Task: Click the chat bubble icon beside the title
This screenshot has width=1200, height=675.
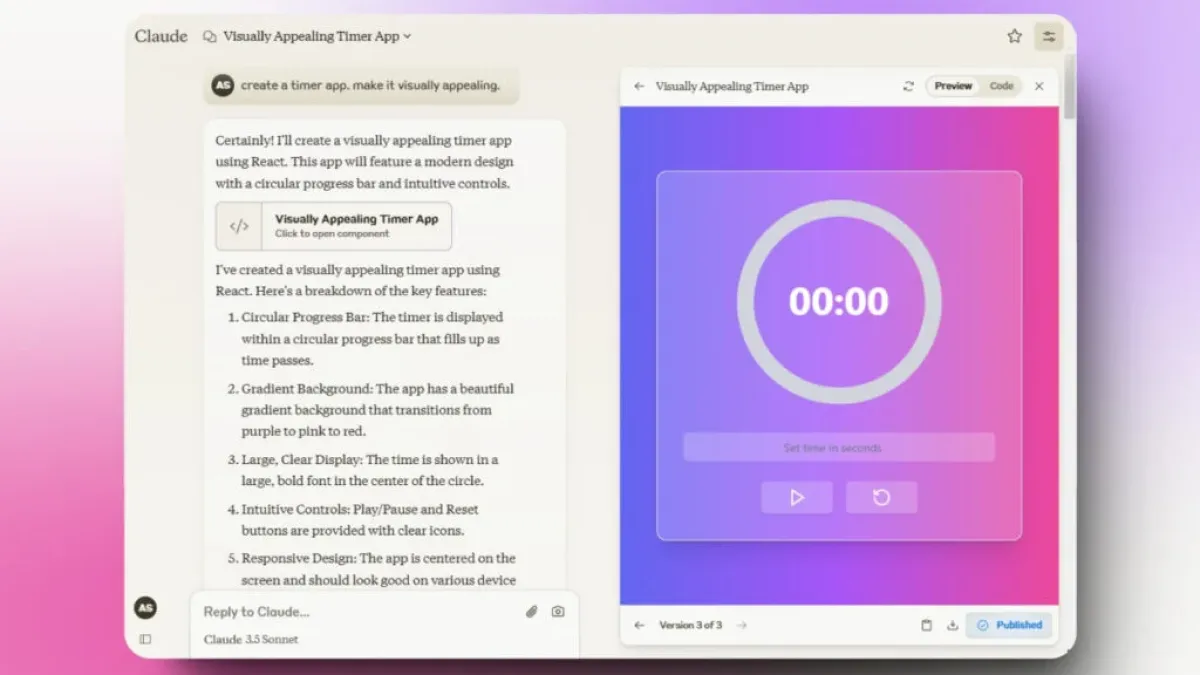Action: (x=209, y=36)
